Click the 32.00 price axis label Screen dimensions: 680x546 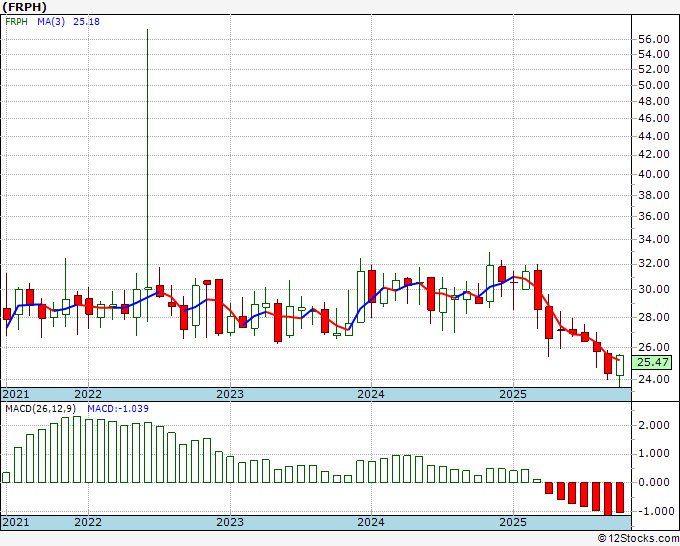[x=654, y=263]
